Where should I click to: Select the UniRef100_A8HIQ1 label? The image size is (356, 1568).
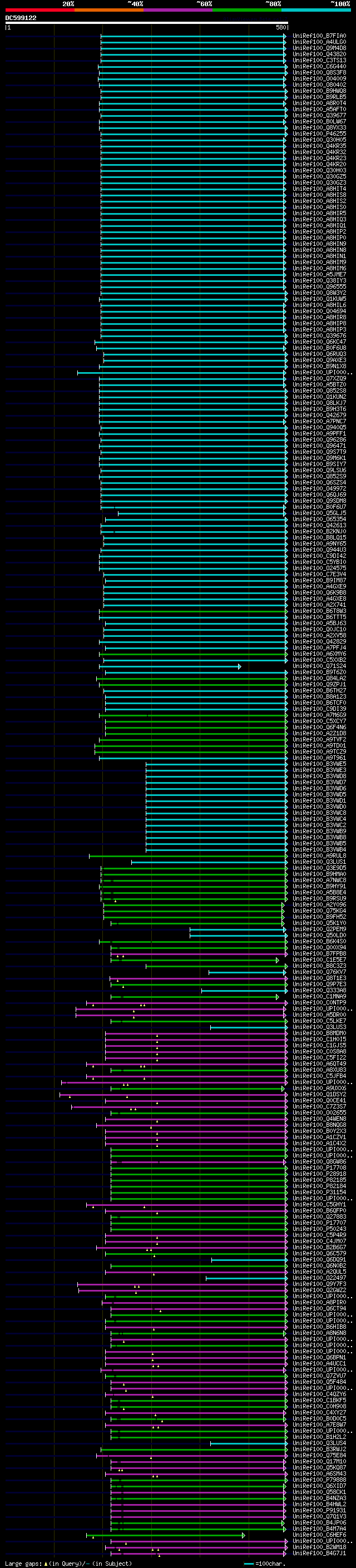point(319,226)
